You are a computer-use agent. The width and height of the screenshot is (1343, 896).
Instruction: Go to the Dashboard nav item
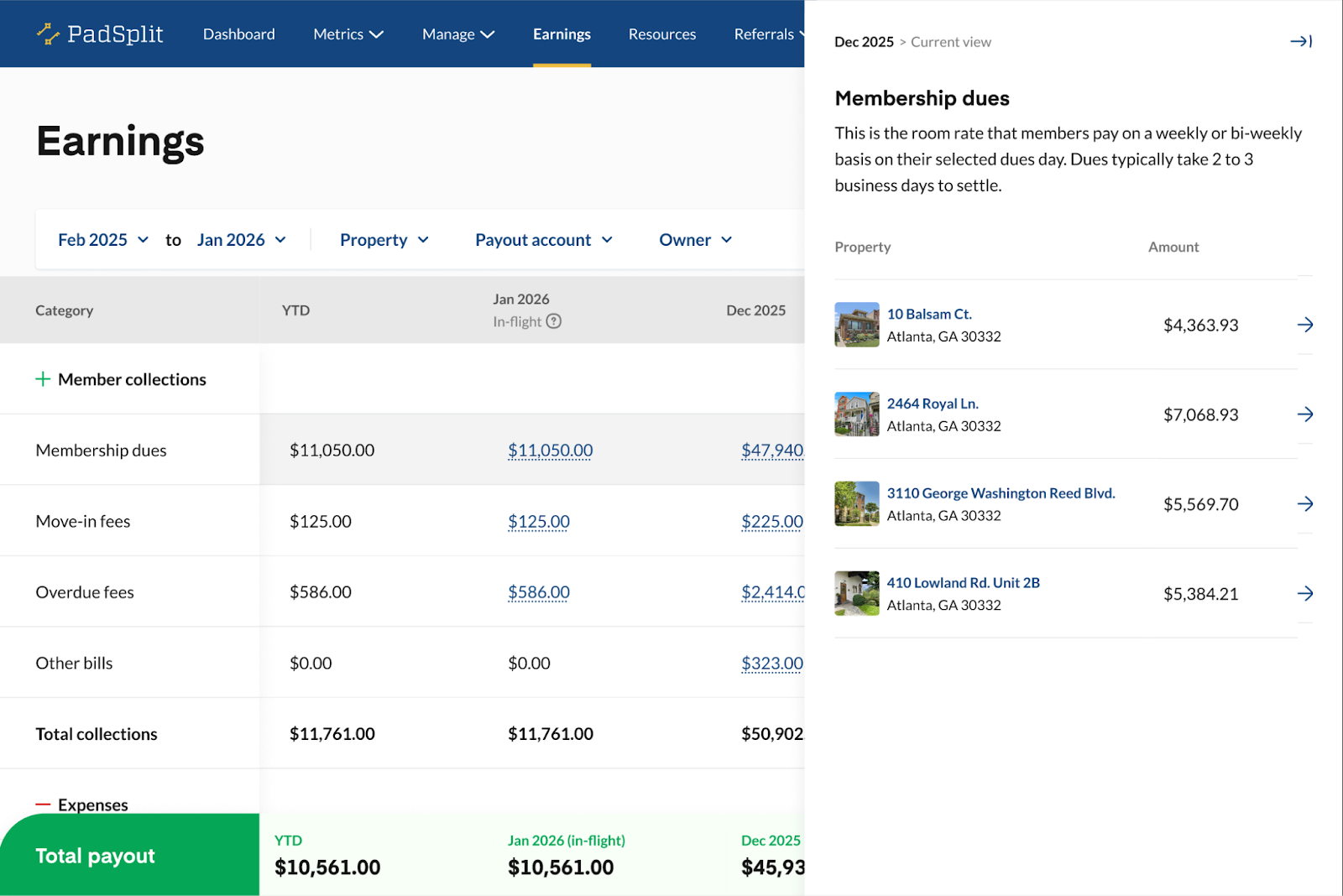238,34
